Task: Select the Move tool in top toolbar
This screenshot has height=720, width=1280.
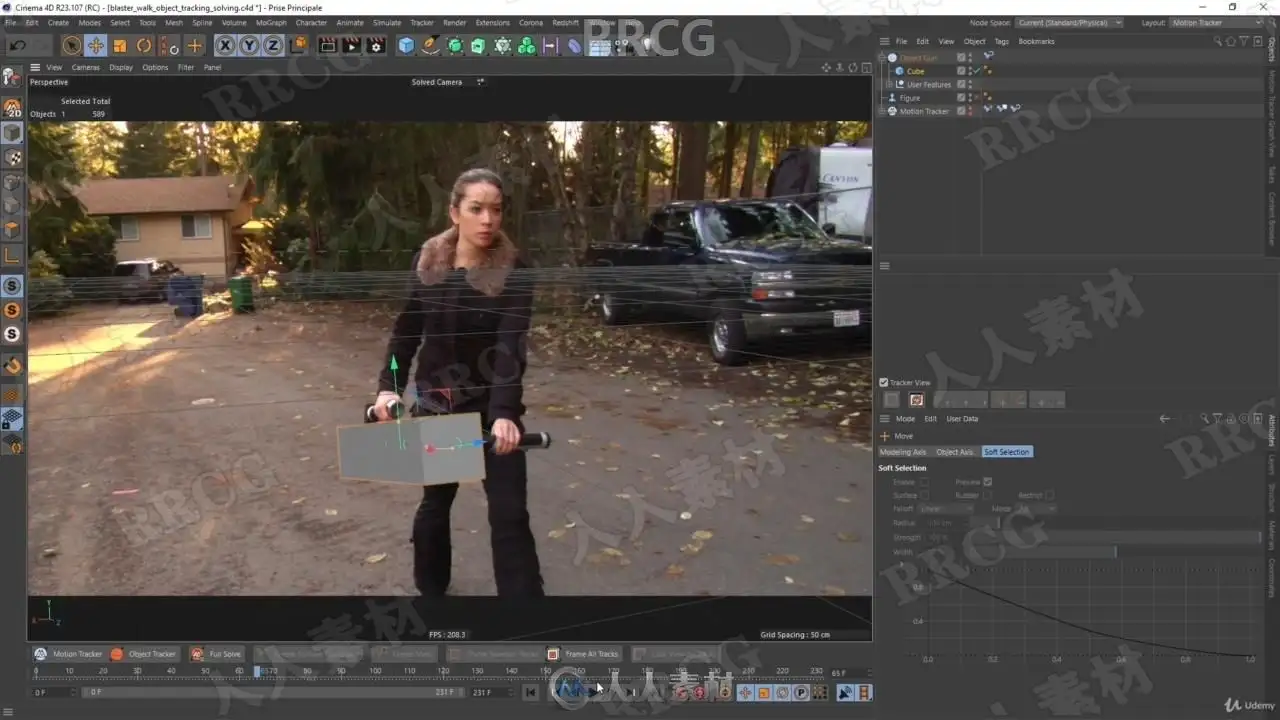Action: pos(96,45)
